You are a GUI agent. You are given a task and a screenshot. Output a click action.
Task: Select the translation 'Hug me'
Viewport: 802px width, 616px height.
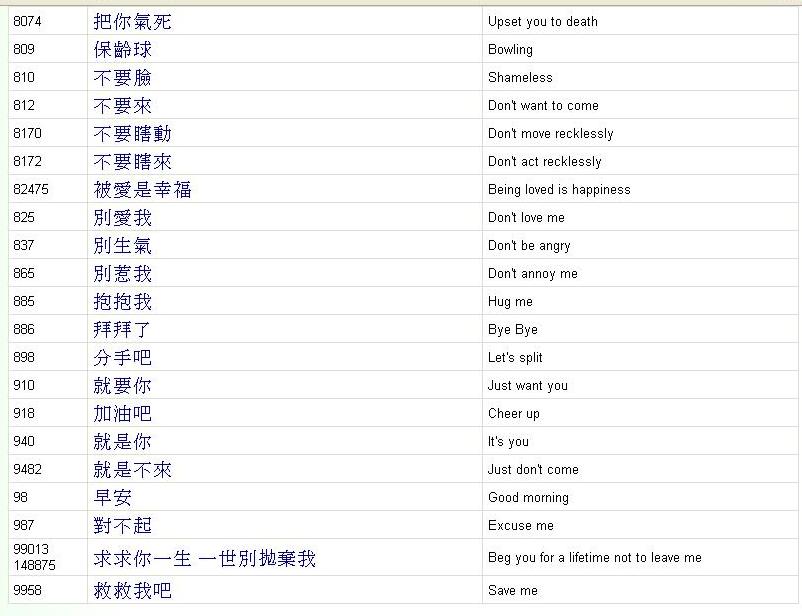pyautogui.click(x=510, y=301)
